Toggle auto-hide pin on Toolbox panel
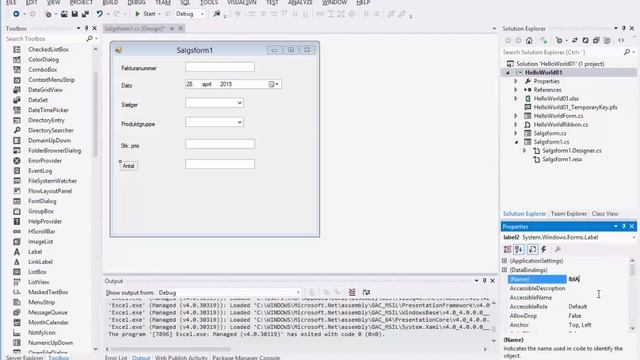The width and height of the screenshot is (640, 360). pos(86,29)
